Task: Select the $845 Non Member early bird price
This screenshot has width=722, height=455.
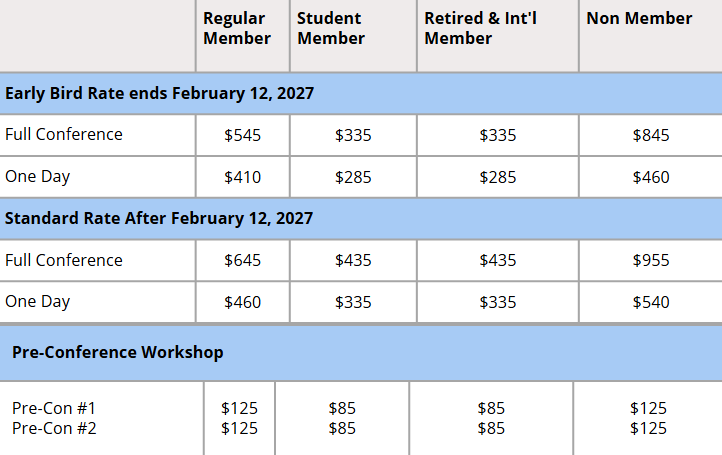Action: click(651, 135)
